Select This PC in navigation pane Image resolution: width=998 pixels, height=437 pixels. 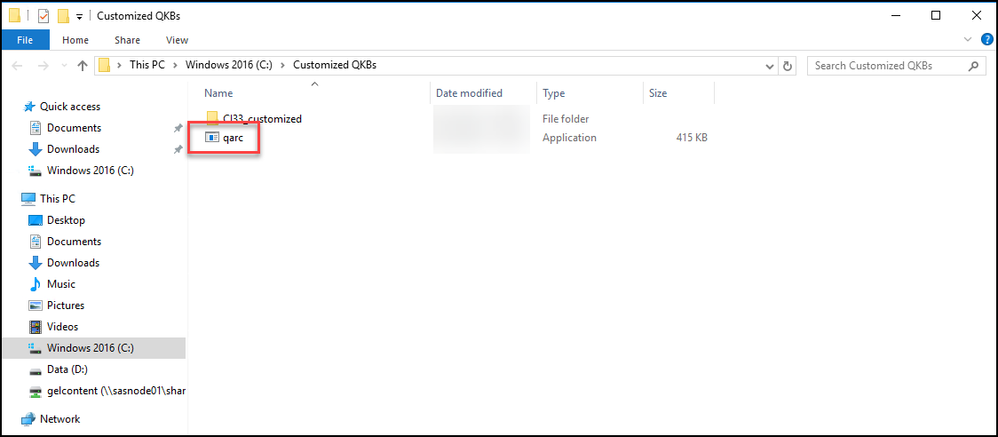[57, 198]
